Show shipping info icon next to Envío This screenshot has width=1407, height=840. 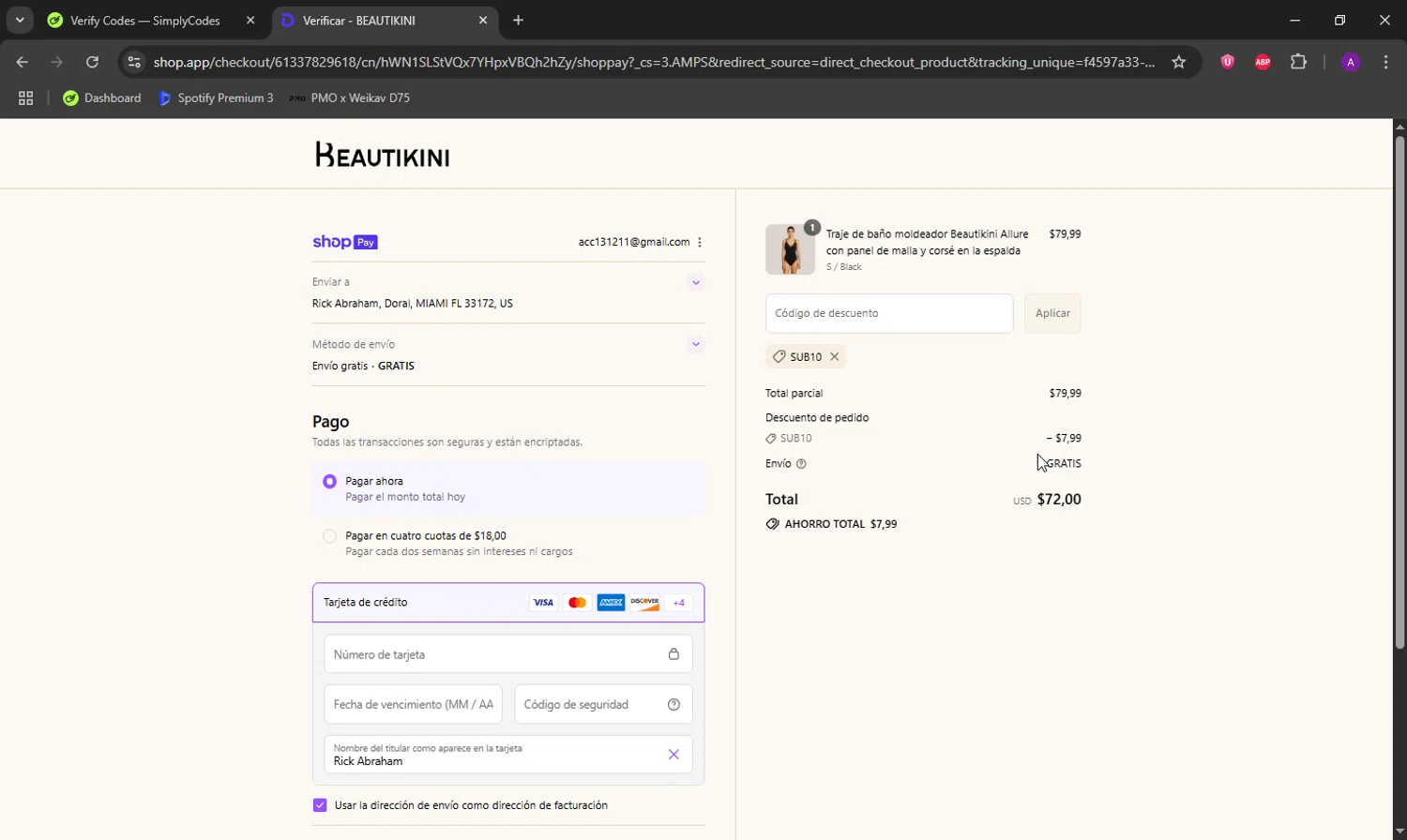click(x=801, y=464)
